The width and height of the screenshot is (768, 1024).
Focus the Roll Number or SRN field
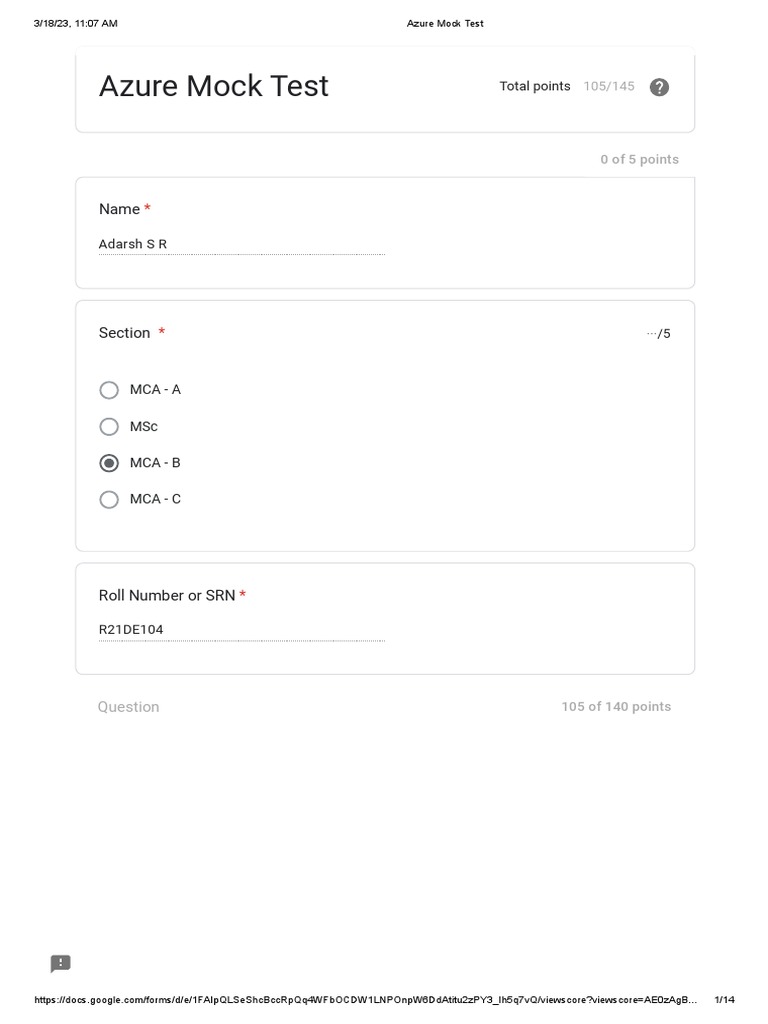tap(241, 630)
